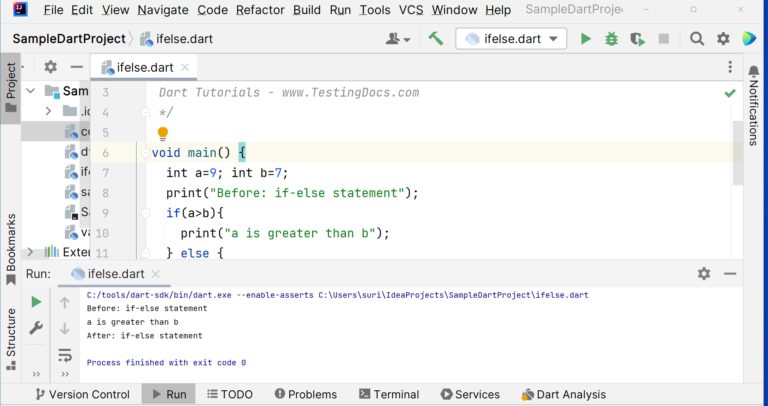This screenshot has width=768, height=406.
Task: Expand the External Libraries tree node
Action: pos(29,252)
